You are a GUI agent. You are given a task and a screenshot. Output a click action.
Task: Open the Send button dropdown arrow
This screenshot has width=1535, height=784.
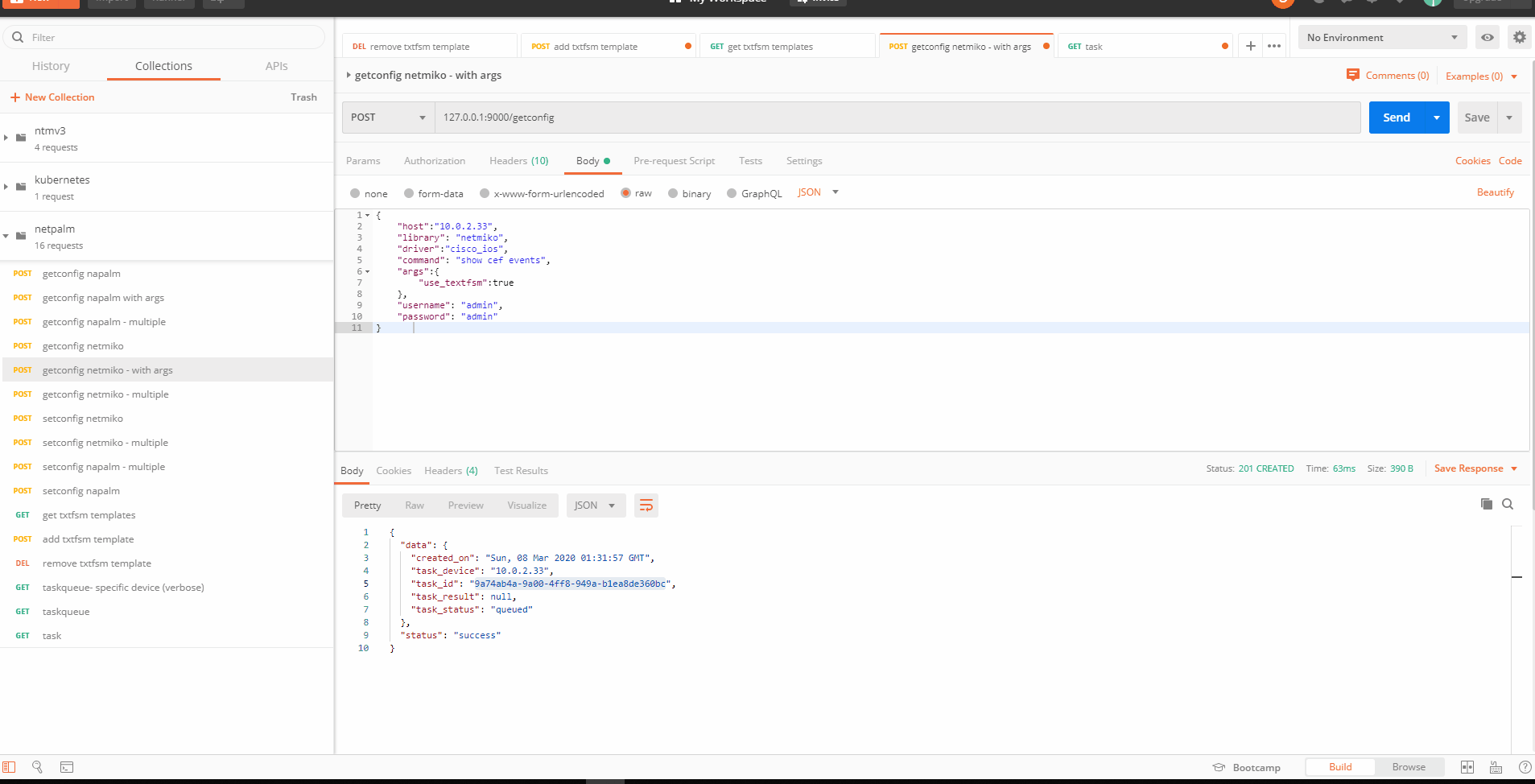click(x=1436, y=118)
